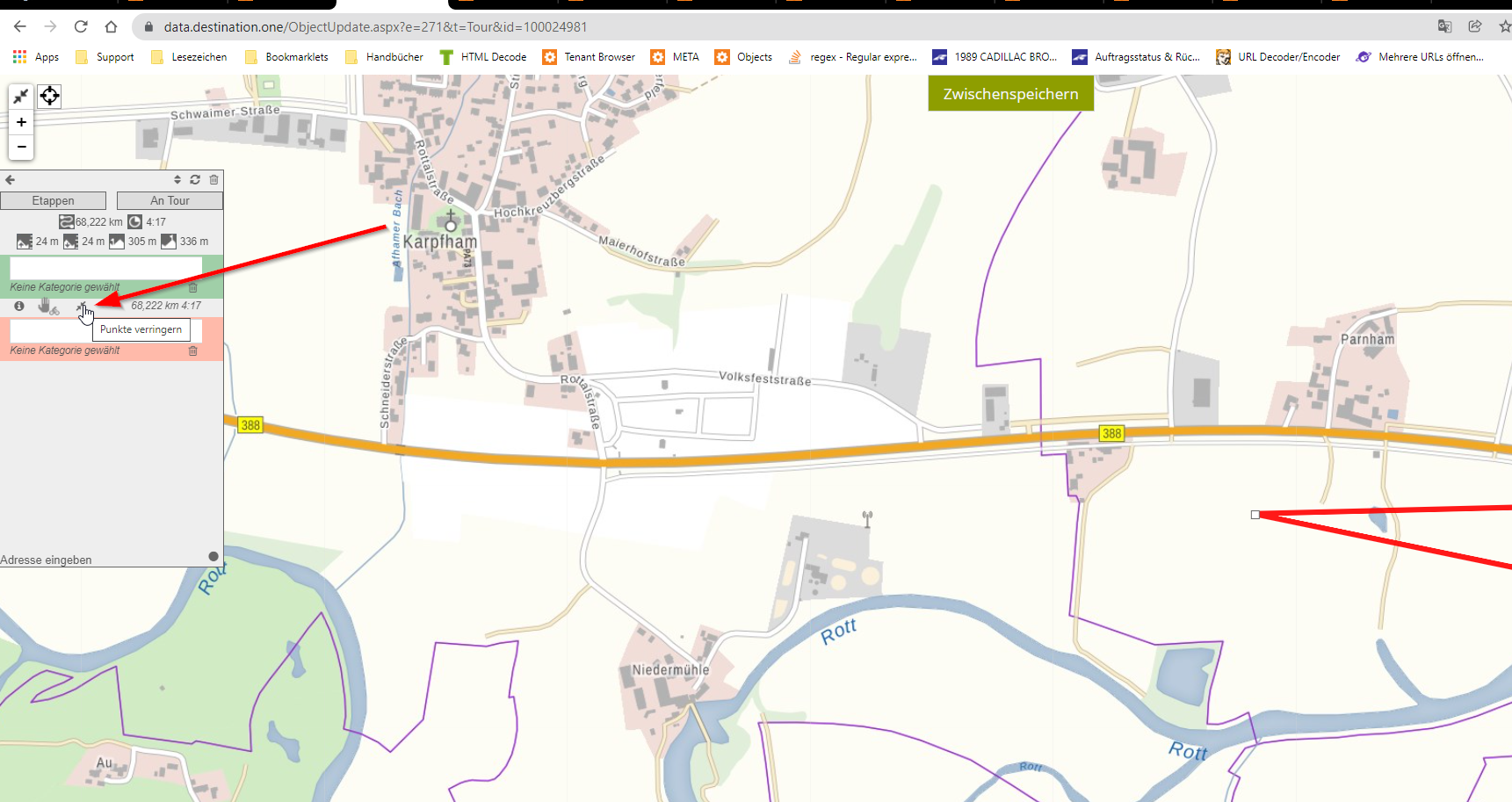
Task: Click the Karpfham town label on map
Action: (440, 242)
